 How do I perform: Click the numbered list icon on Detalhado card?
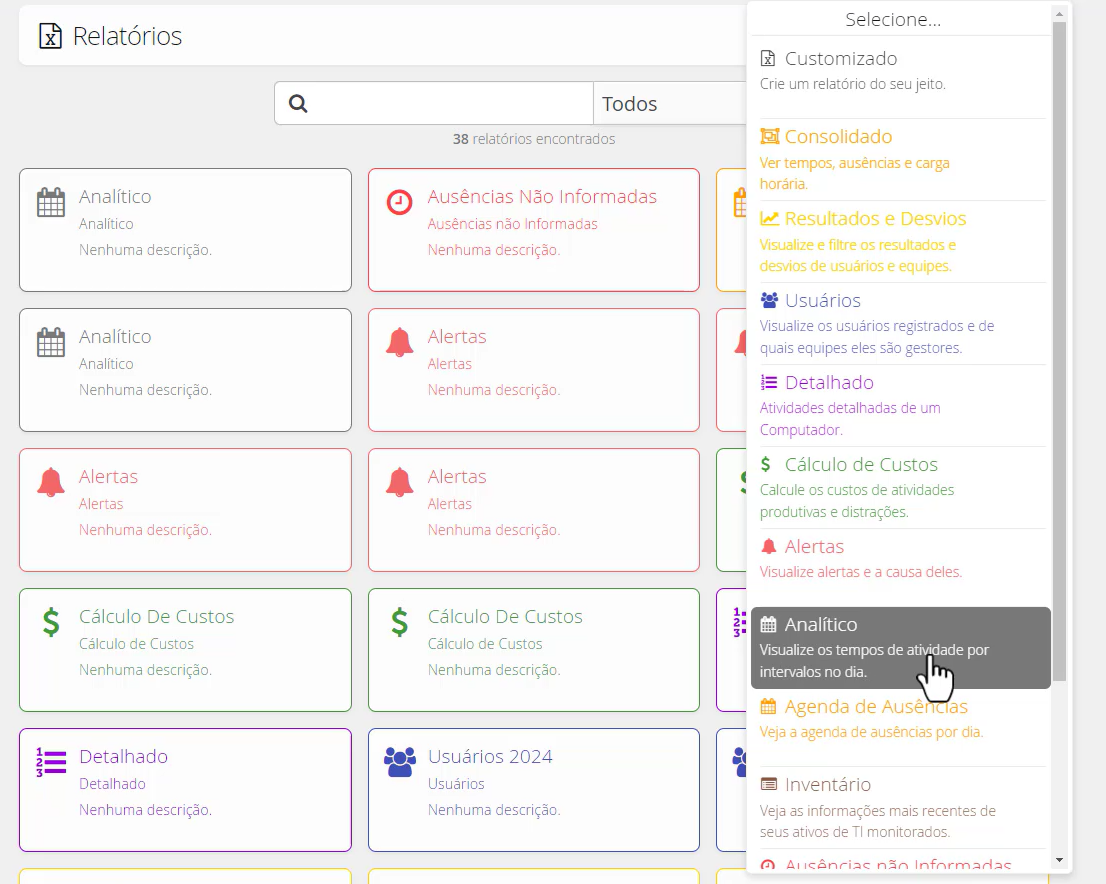pos(51,762)
